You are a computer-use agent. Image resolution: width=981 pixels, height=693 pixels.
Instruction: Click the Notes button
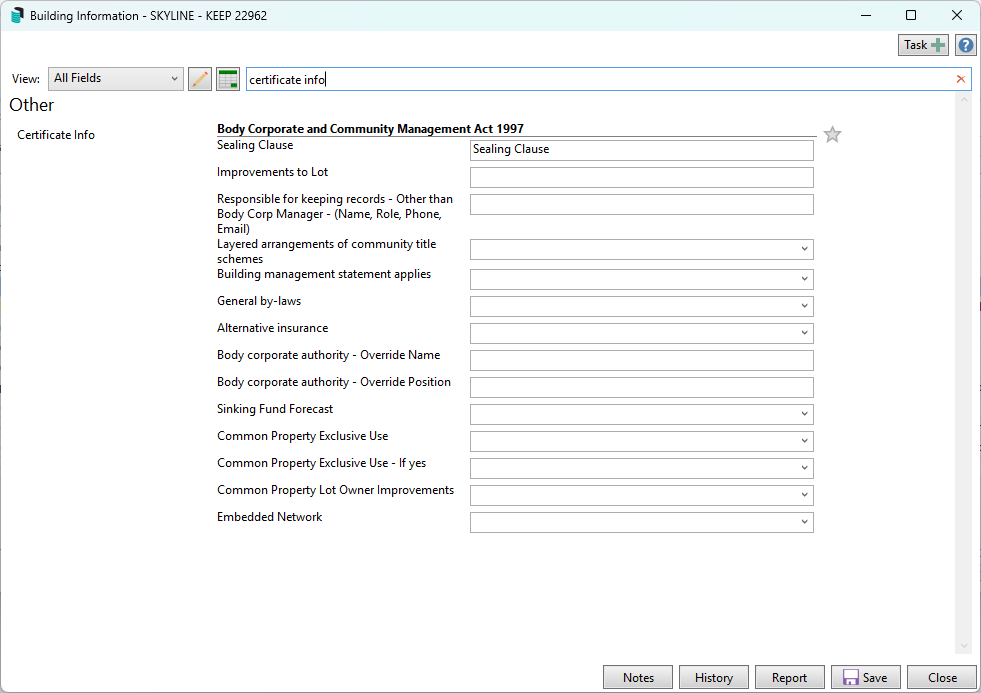[x=638, y=677]
